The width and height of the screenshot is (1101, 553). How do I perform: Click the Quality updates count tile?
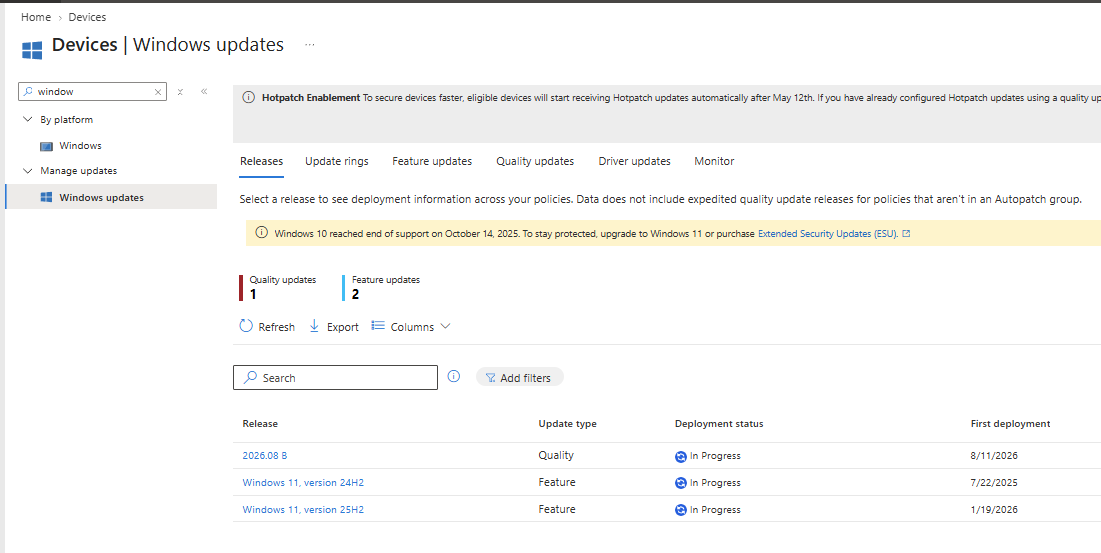click(278, 288)
